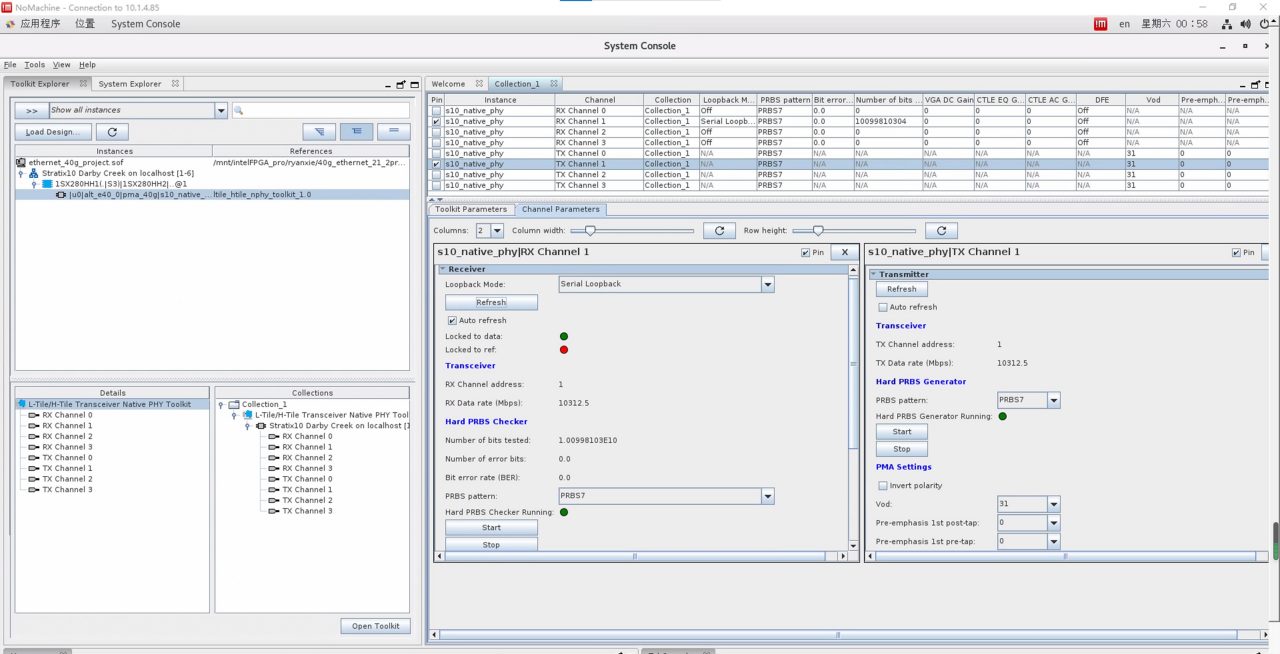Click the >> button in Toolkit Explorer filter
1280x654 pixels.
31,111
